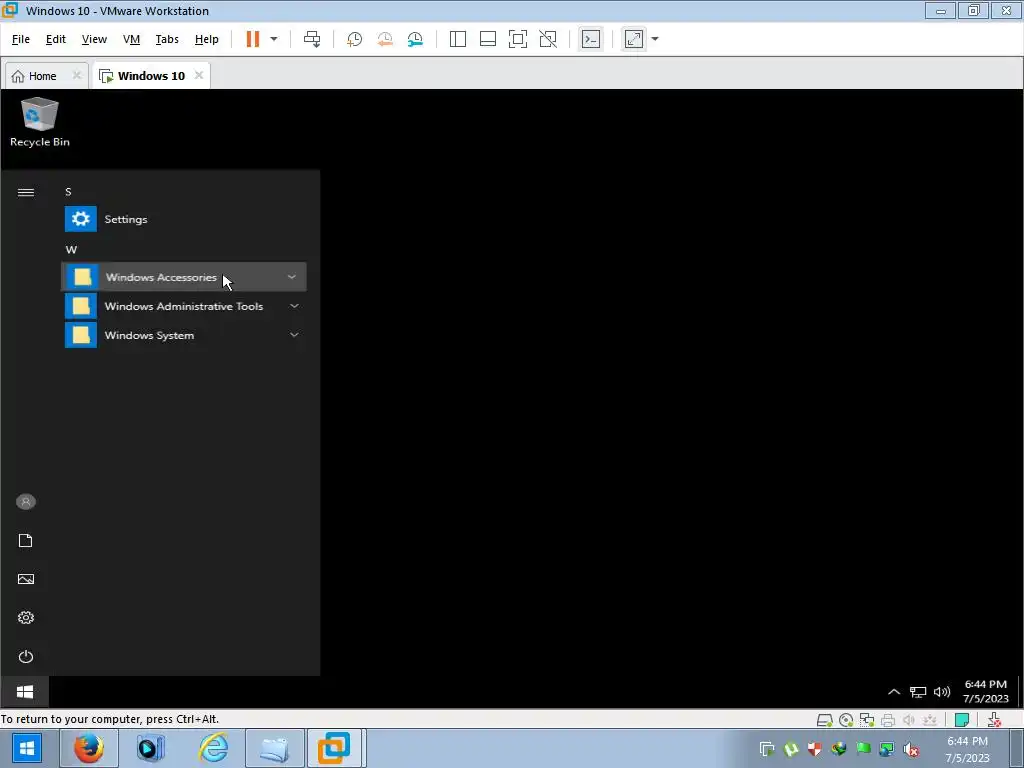Close the Home tab
Screen dimensions: 1024x768
point(76,75)
